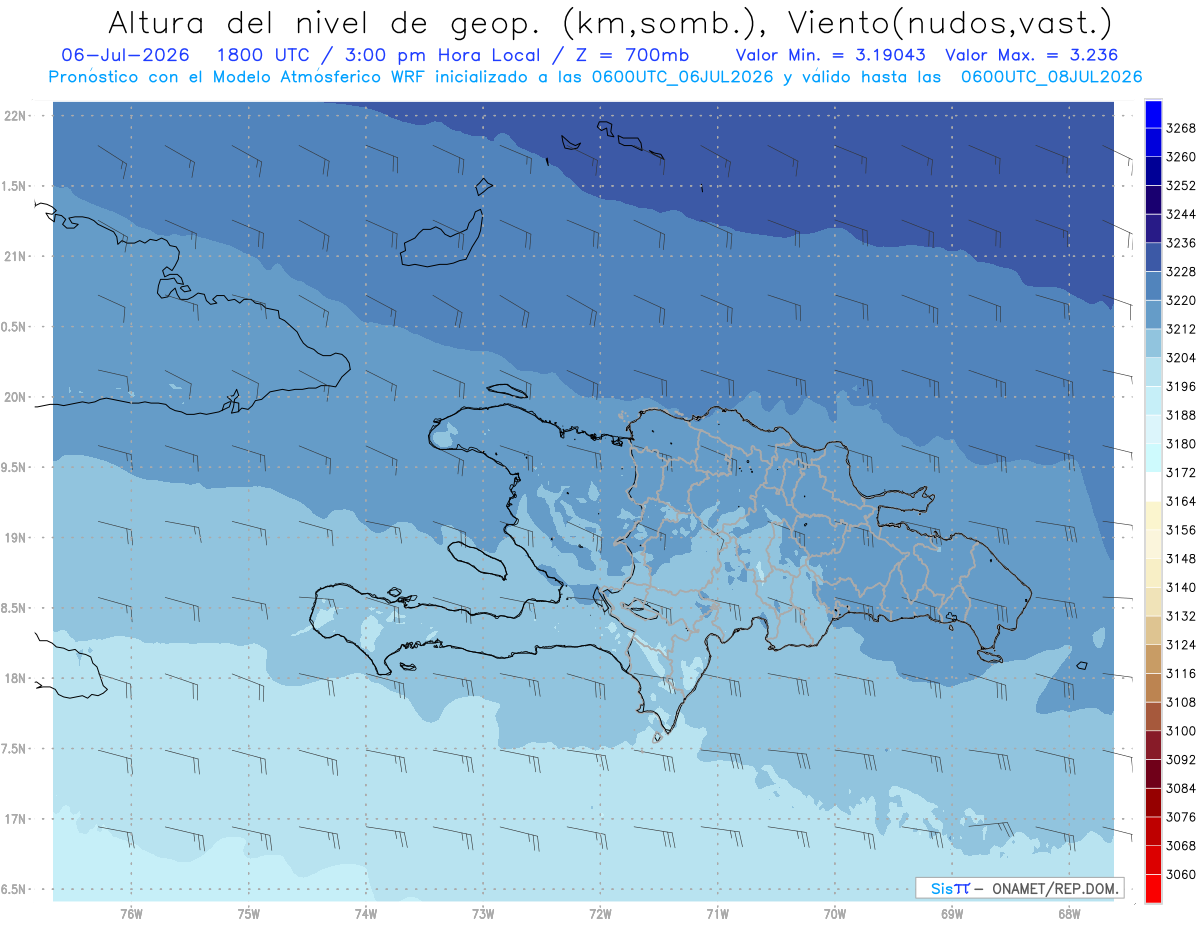The image size is (1200, 927).
Task: Click the "73W" longitude axis label
Action: [x=483, y=914]
